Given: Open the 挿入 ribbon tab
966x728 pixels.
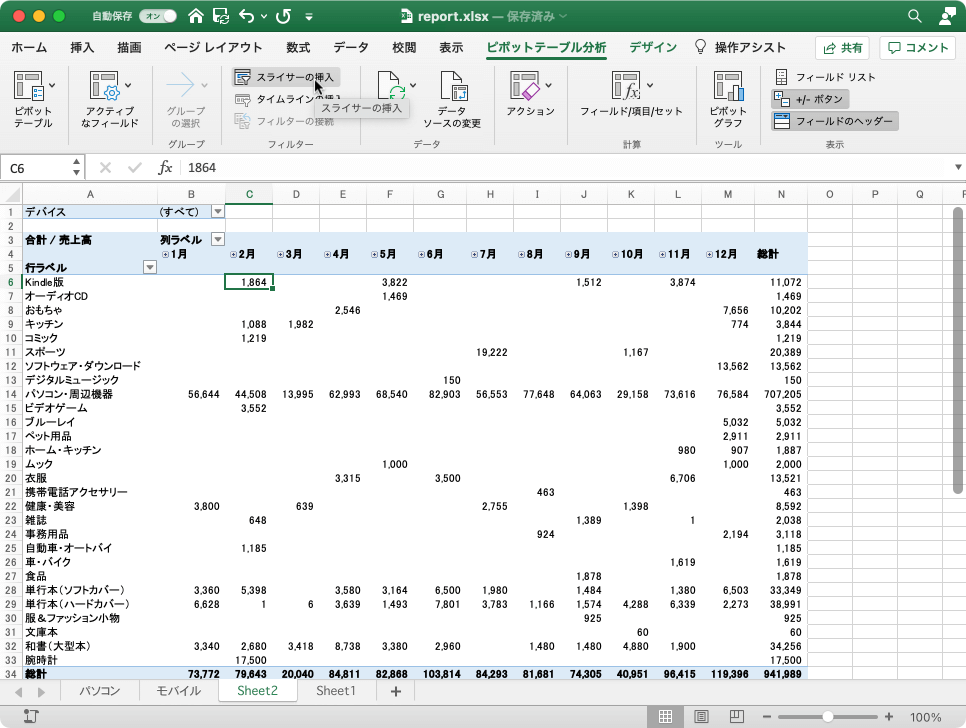Looking at the screenshot, I should 82,47.
